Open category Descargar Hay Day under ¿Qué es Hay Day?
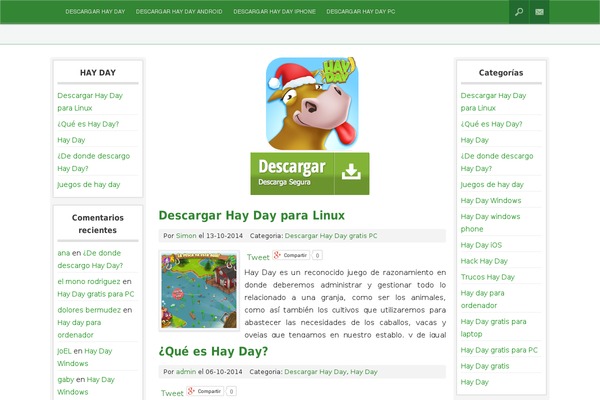Viewport: 600px width, 400px height. click(315, 372)
